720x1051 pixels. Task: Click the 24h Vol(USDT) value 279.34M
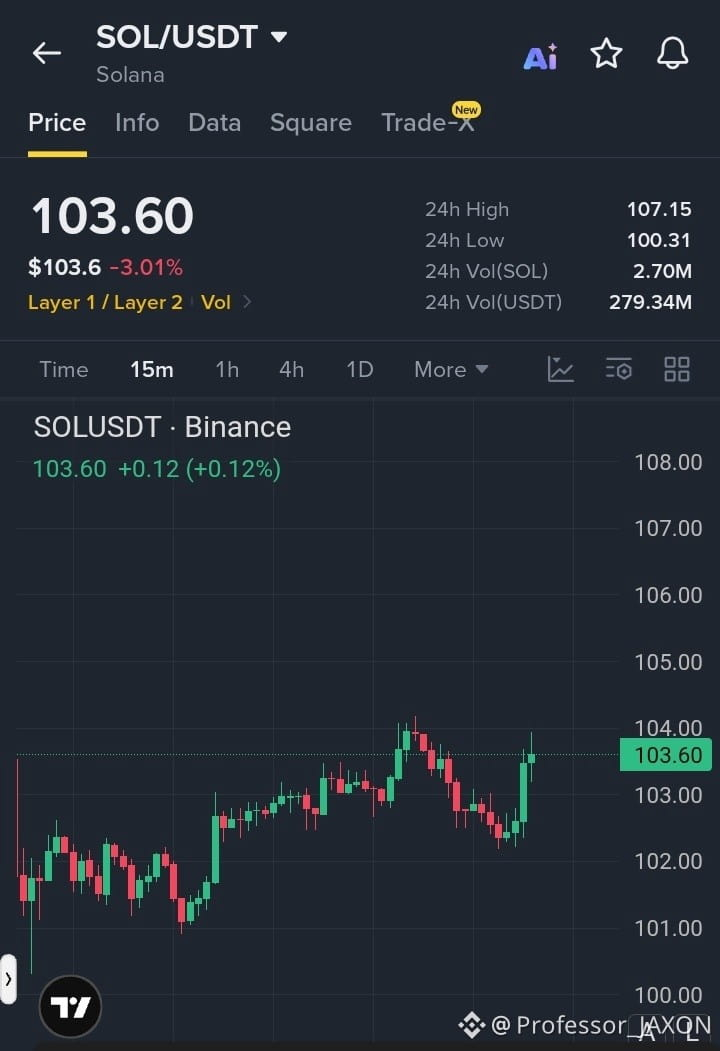pyautogui.click(x=650, y=302)
